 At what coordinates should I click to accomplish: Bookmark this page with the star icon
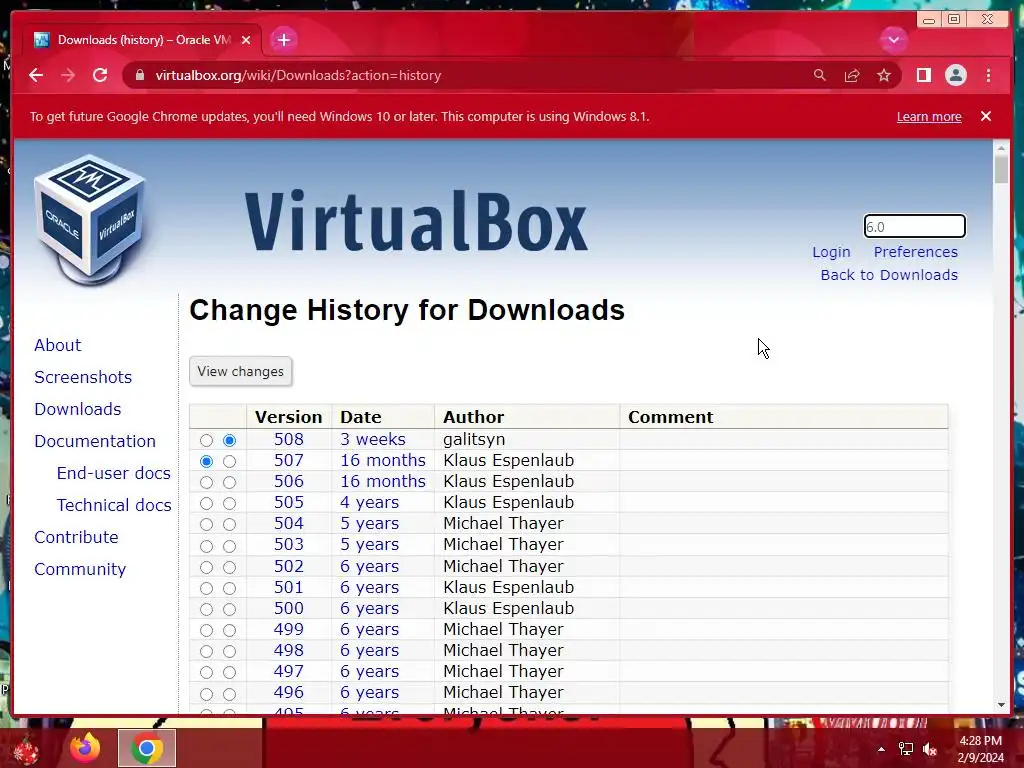pos(884,75)
